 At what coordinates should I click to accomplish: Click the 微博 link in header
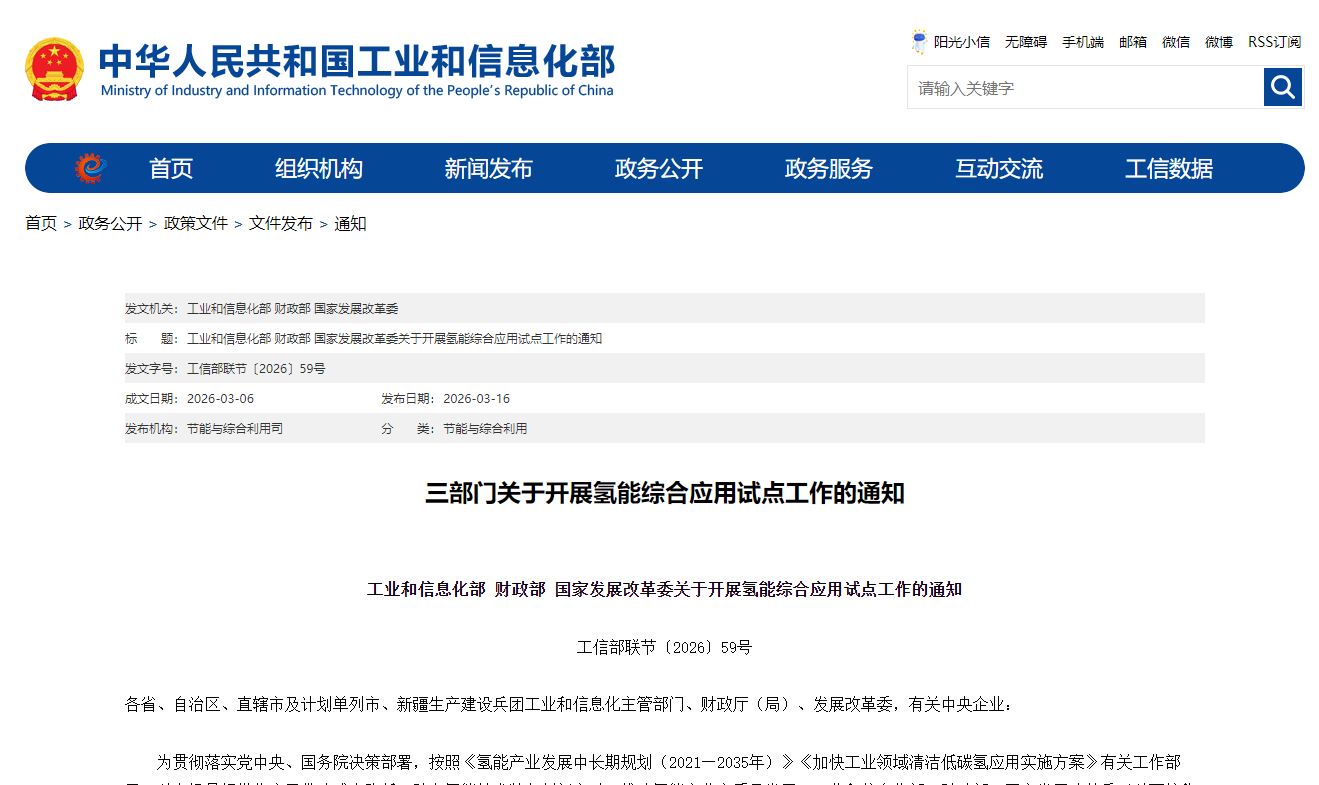pyautogui.click(x=1219, y=42)
